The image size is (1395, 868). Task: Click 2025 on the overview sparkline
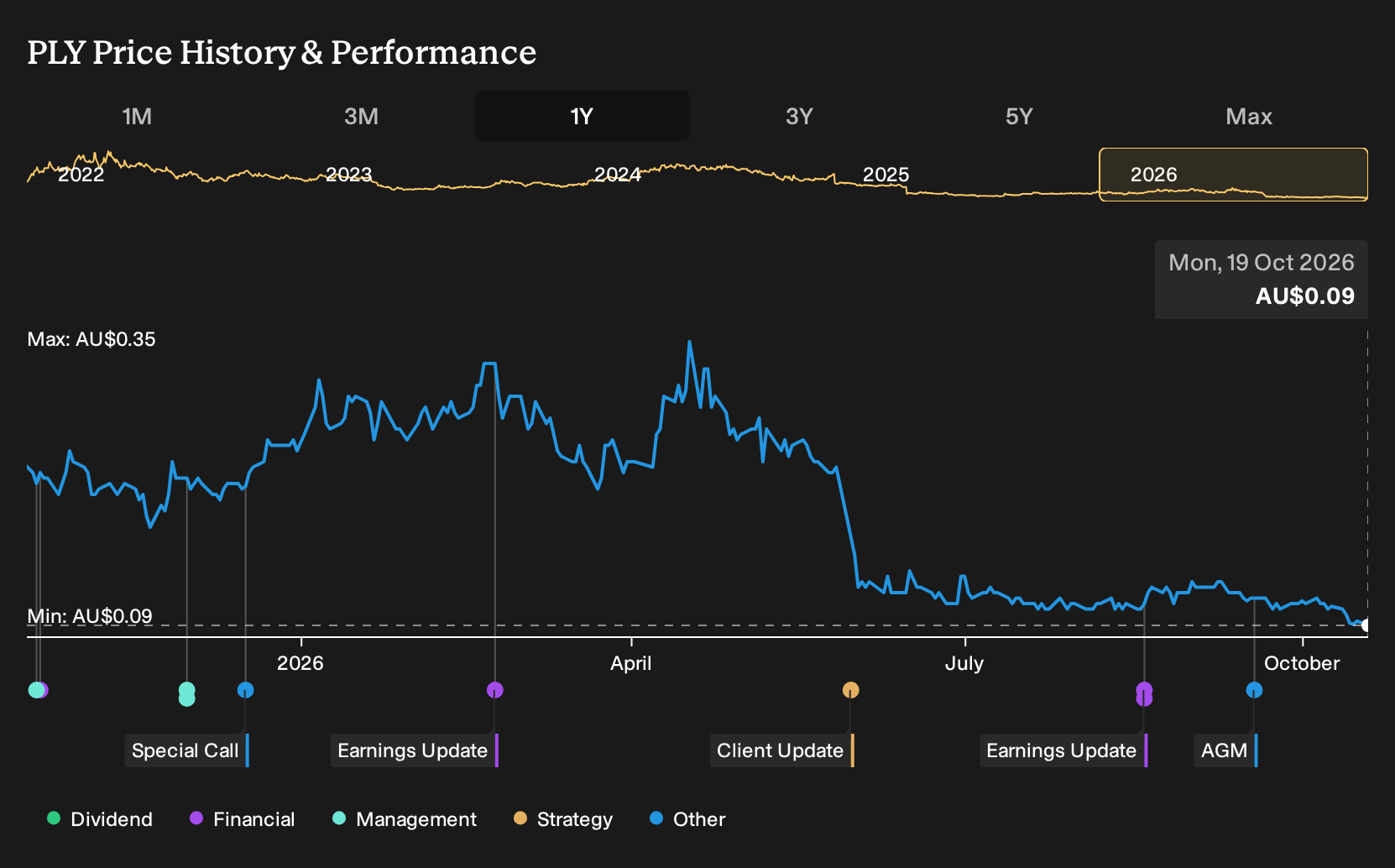[x=886, y=175]
